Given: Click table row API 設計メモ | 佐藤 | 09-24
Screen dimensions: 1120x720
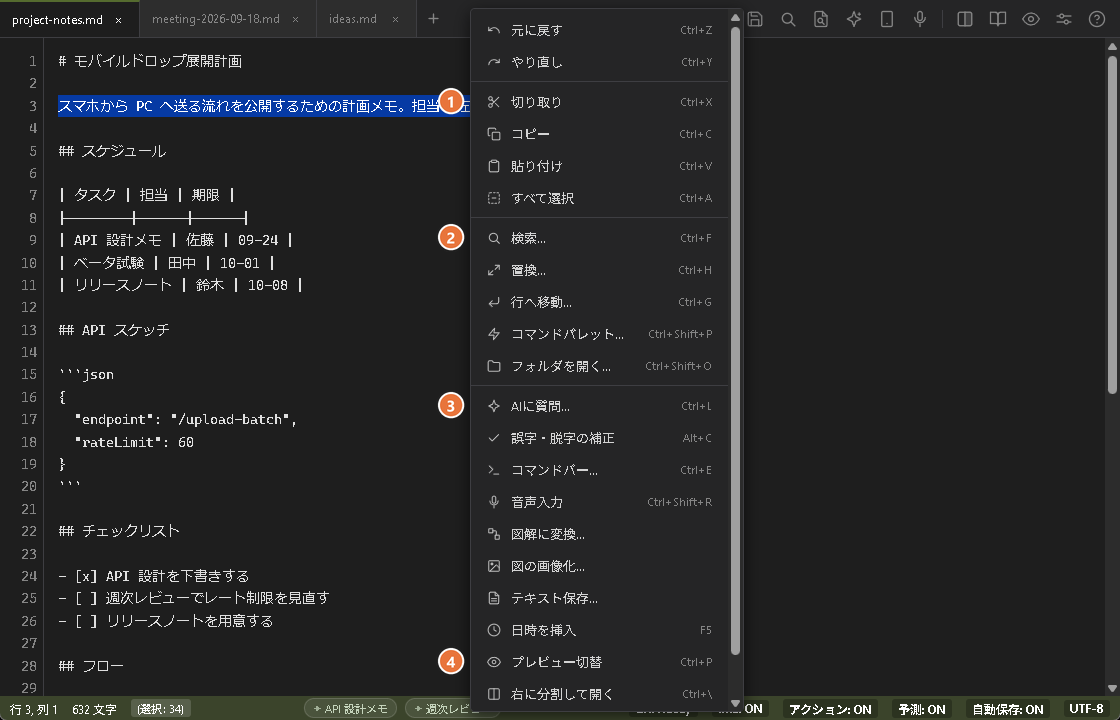Looking at the screenshot, I should 176,240.
